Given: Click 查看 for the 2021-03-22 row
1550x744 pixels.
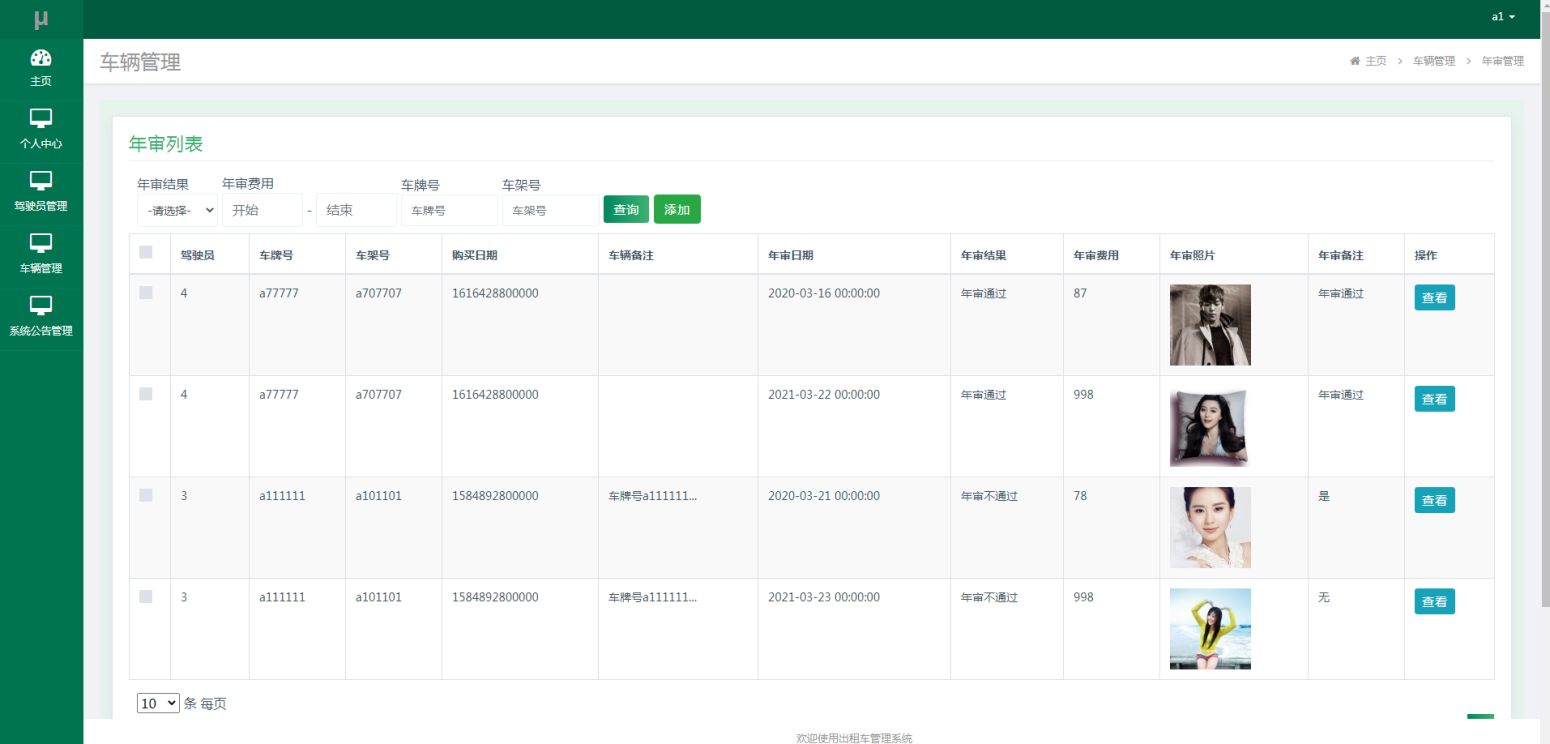Looking at the screenshot, I should tap(1434, 399).
